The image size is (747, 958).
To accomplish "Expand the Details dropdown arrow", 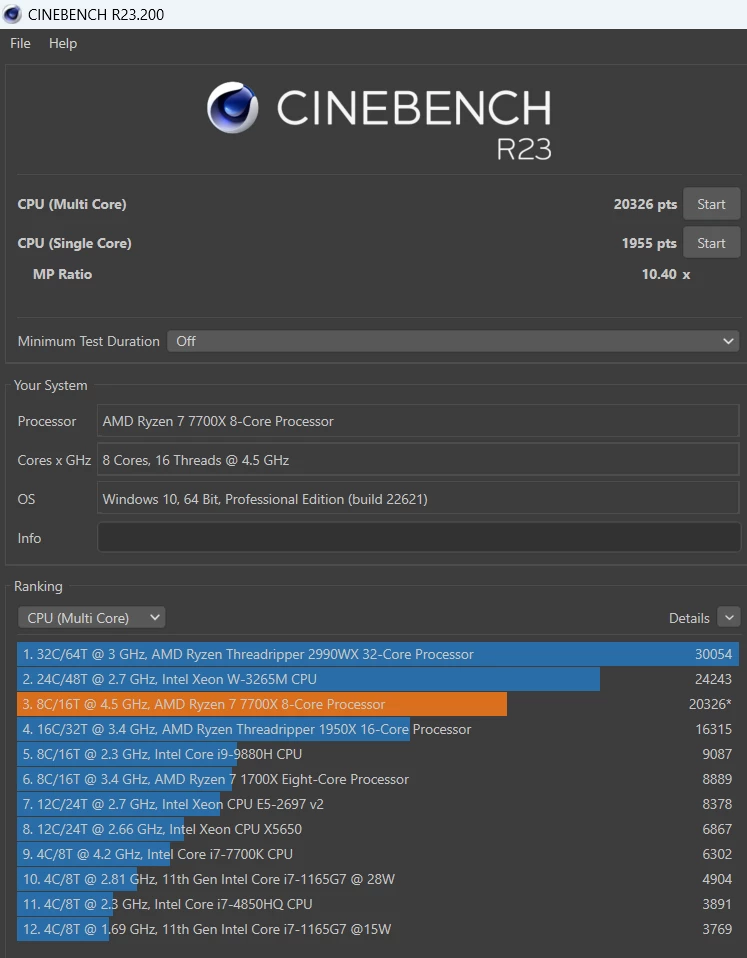I will click(729, 618).
